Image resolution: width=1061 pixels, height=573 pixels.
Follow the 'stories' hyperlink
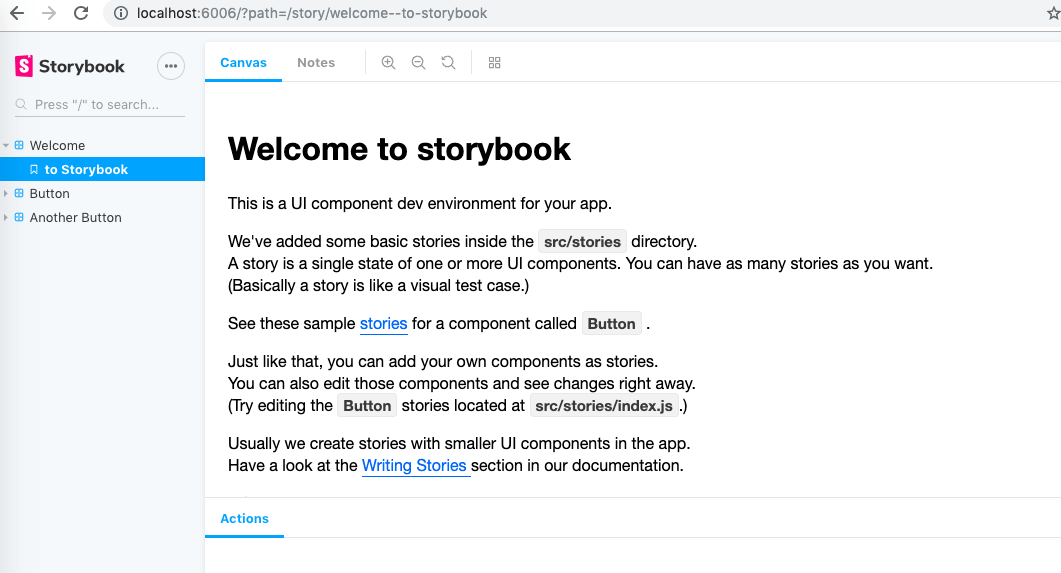click(x=384, y=324)
